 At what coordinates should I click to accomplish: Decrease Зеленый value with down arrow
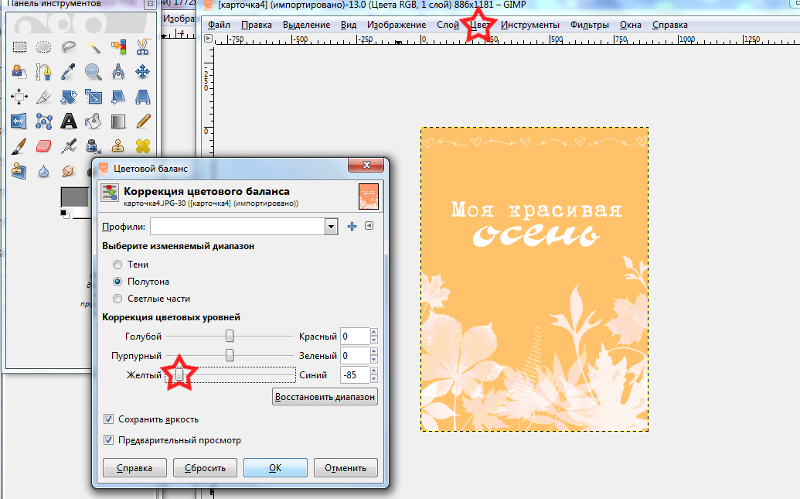374,360
